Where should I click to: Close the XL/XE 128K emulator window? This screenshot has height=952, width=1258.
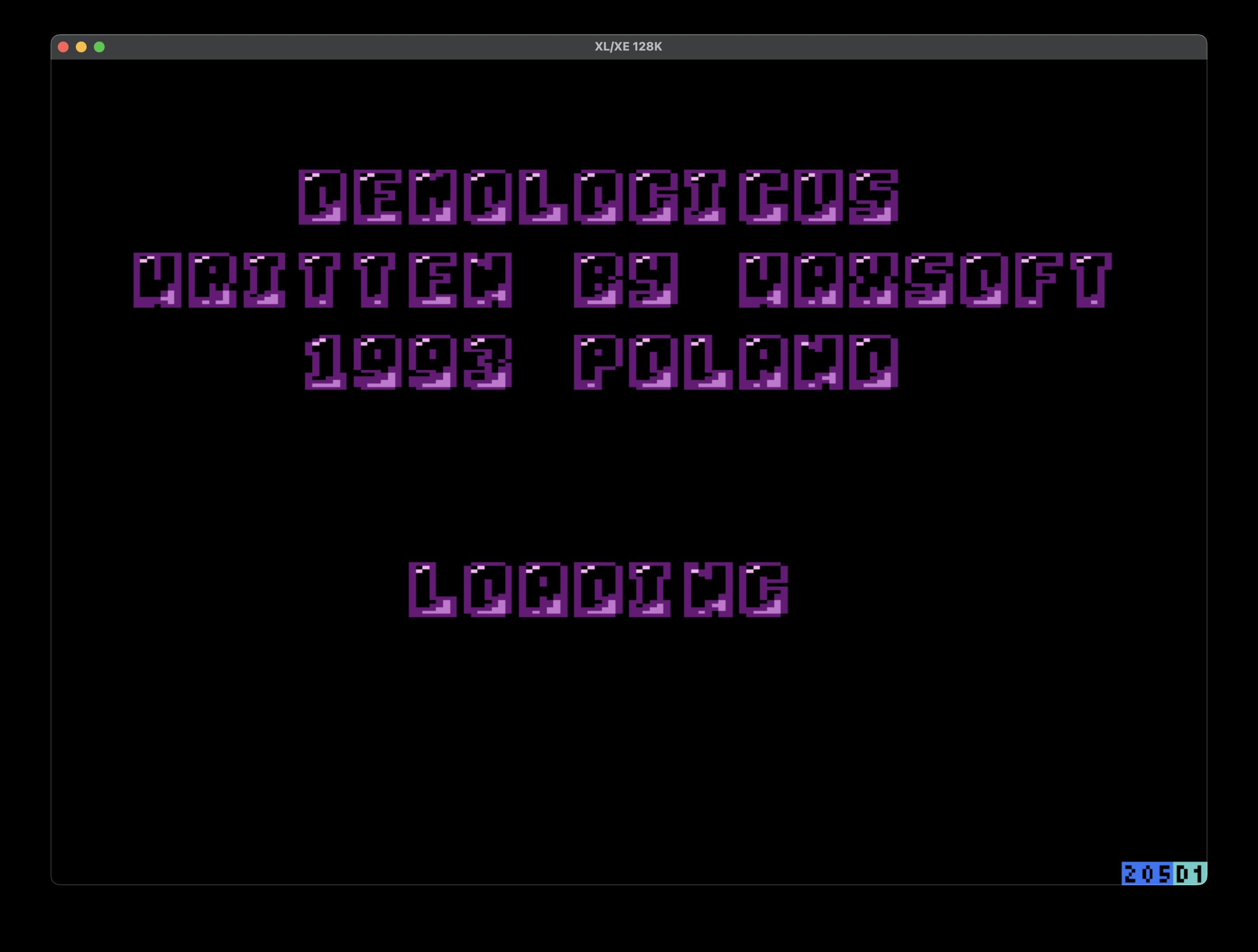64,47
